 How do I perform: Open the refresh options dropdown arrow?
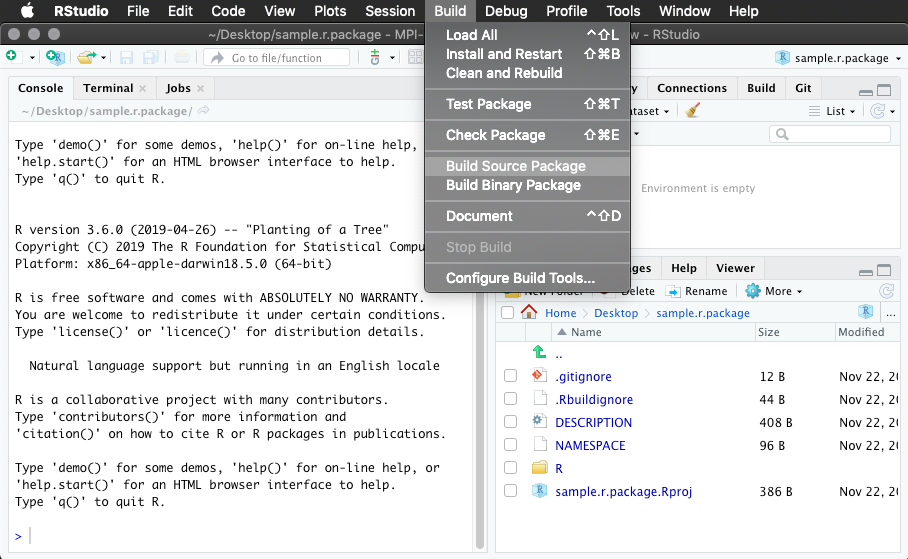(x=892, y=111)
